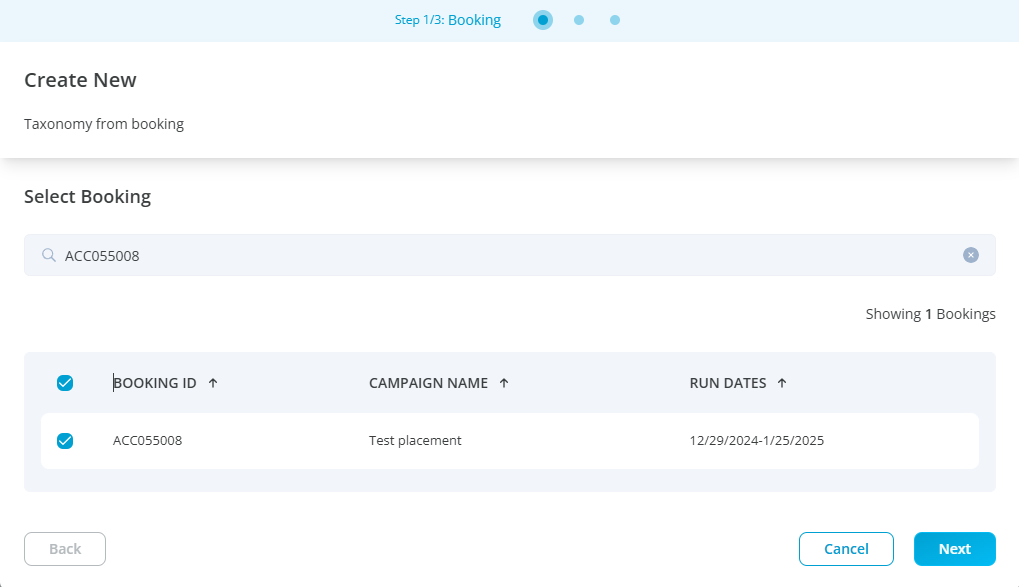Click the search magnifier icon

[x=48, y=255]
